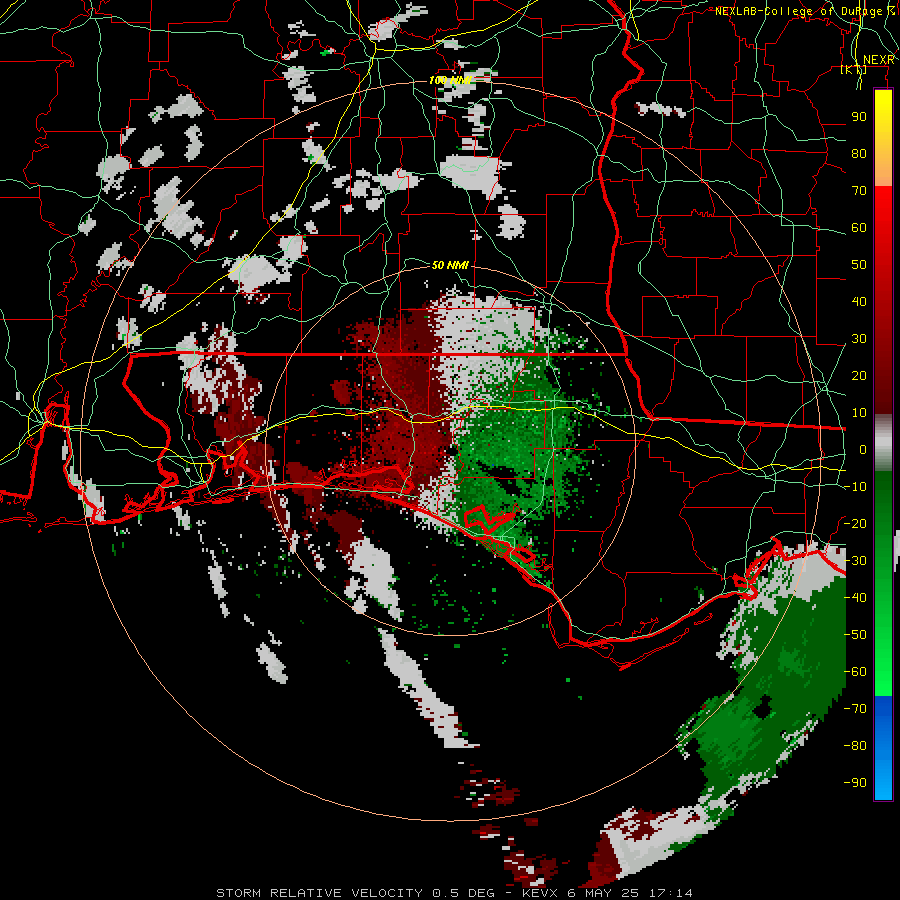Click the -90 value on the velocity scale

point(855,783)
